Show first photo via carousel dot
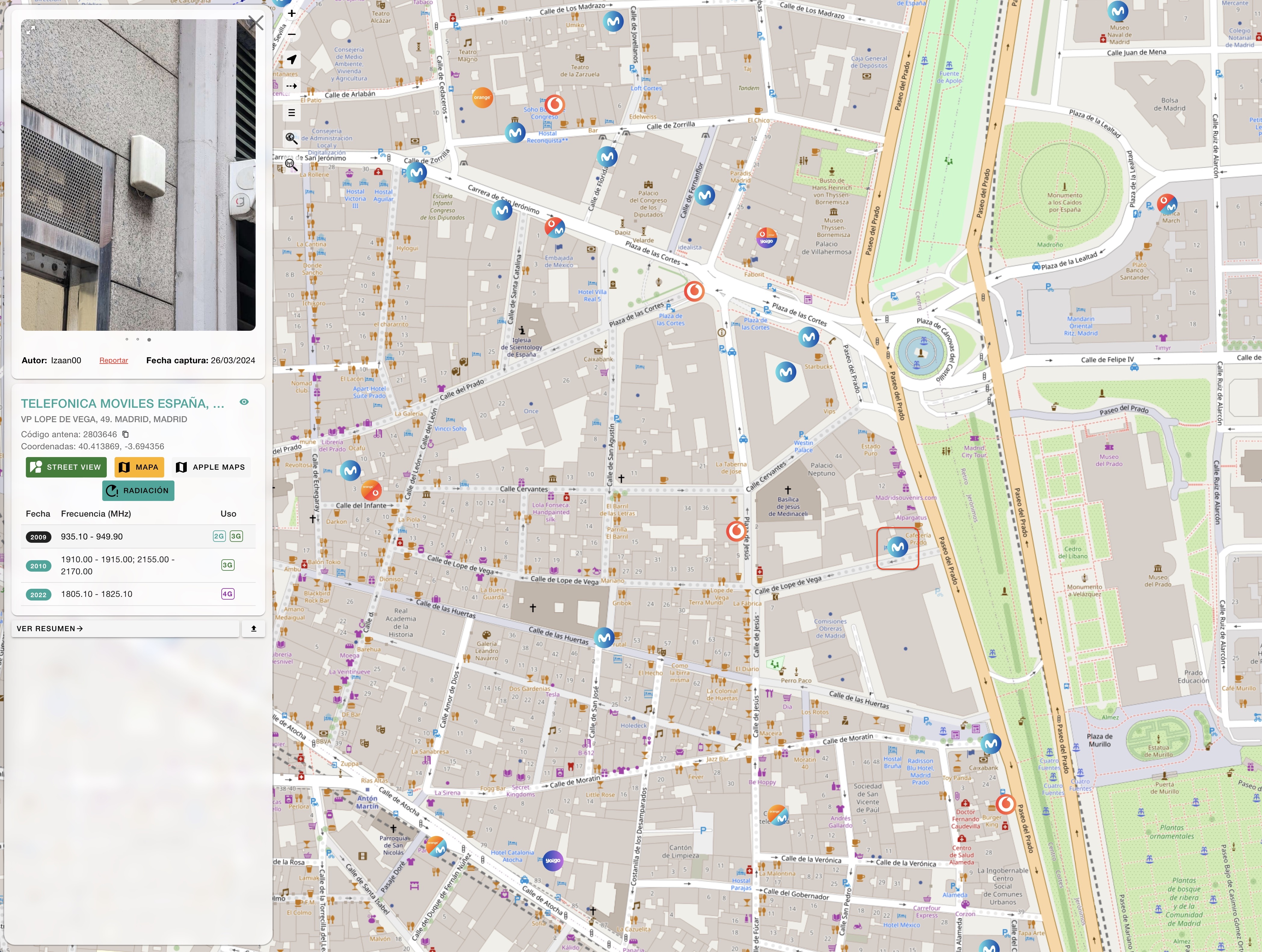Image resolution: width=1262 pixels, height=952 pixels. pos(127,339)
